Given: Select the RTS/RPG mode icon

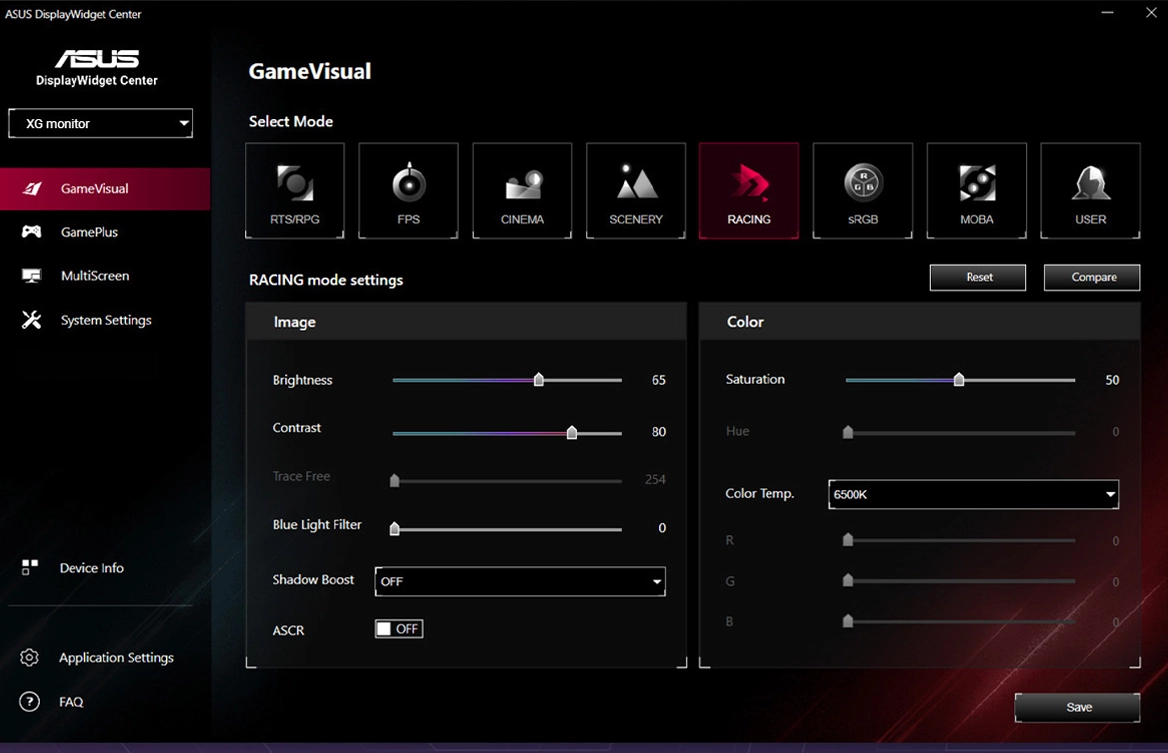Looking at the screenshot, I should pyautogui.click(x=295, y=190).
